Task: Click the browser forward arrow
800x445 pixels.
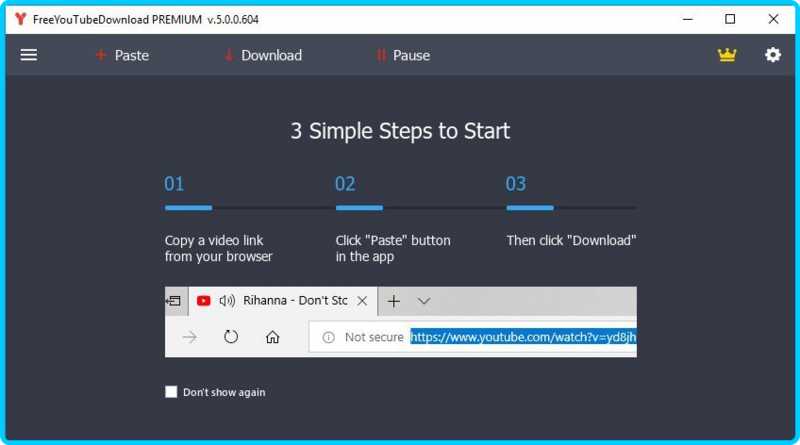Action: (x=189, y=337)
